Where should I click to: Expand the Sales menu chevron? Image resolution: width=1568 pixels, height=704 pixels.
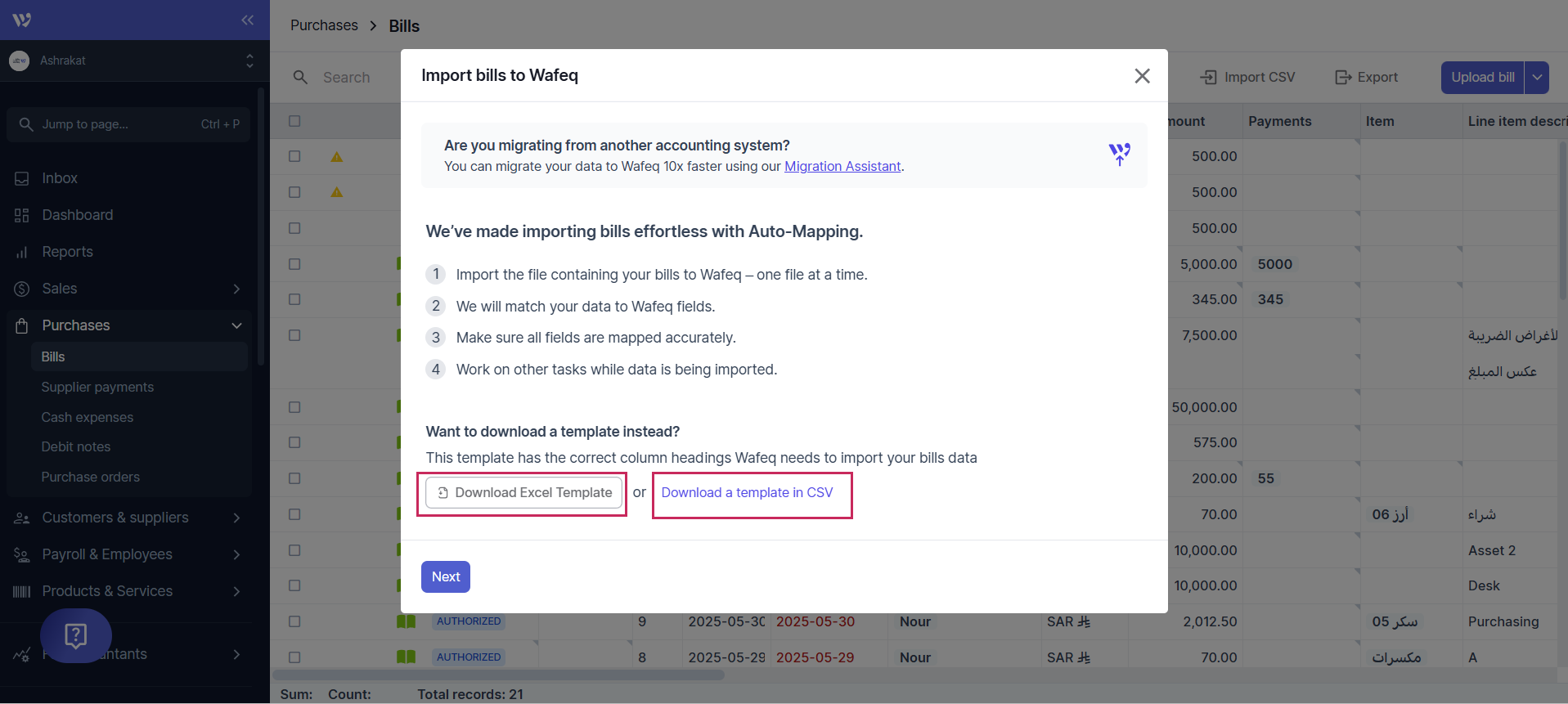pyautogui.click(x=236, y=289)
